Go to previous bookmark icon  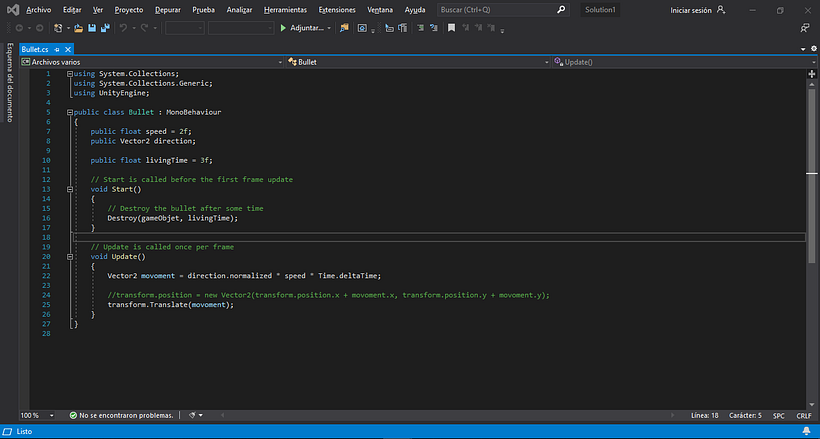465,28
